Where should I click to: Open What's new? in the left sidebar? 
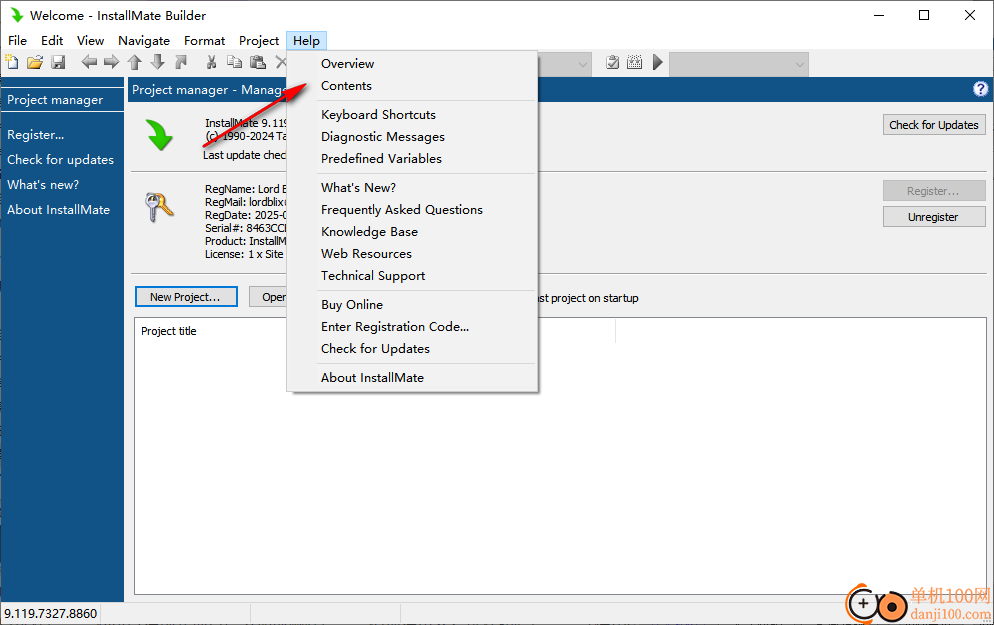(x=43, y=184)
